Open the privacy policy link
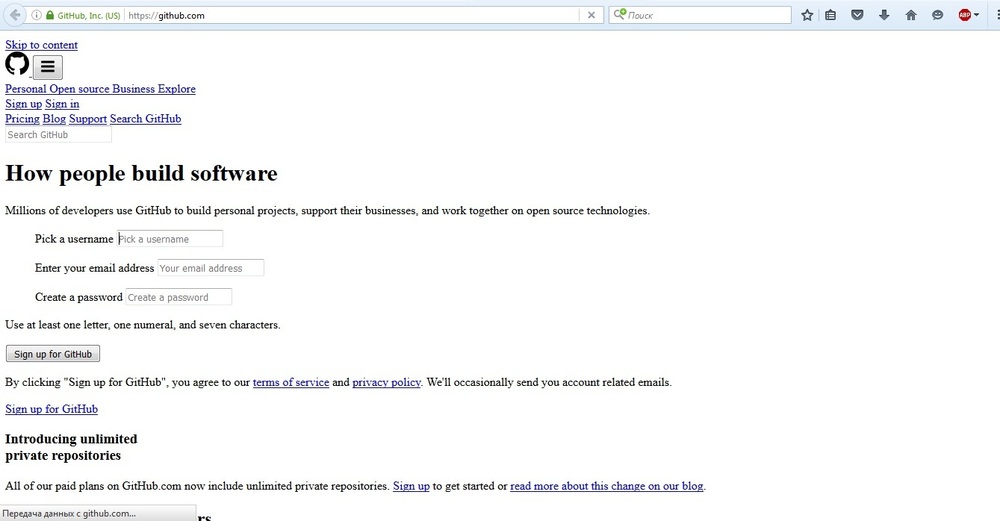Screen dimensions: 1000x521 click(x=386, y=383)
